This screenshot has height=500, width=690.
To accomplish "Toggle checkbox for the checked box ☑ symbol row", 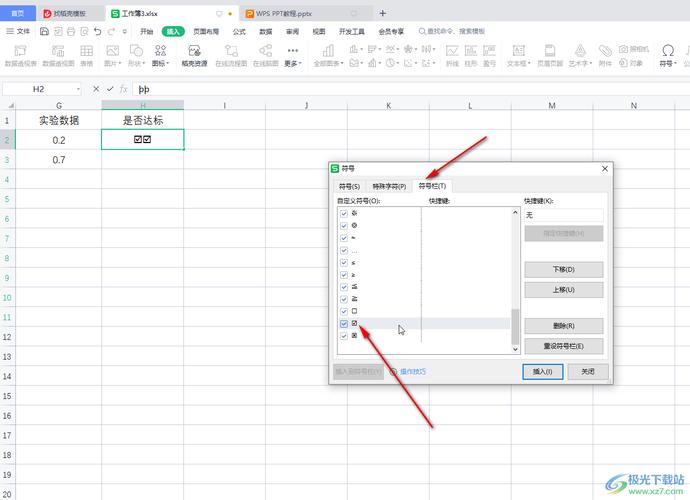I will pos(344,324).
